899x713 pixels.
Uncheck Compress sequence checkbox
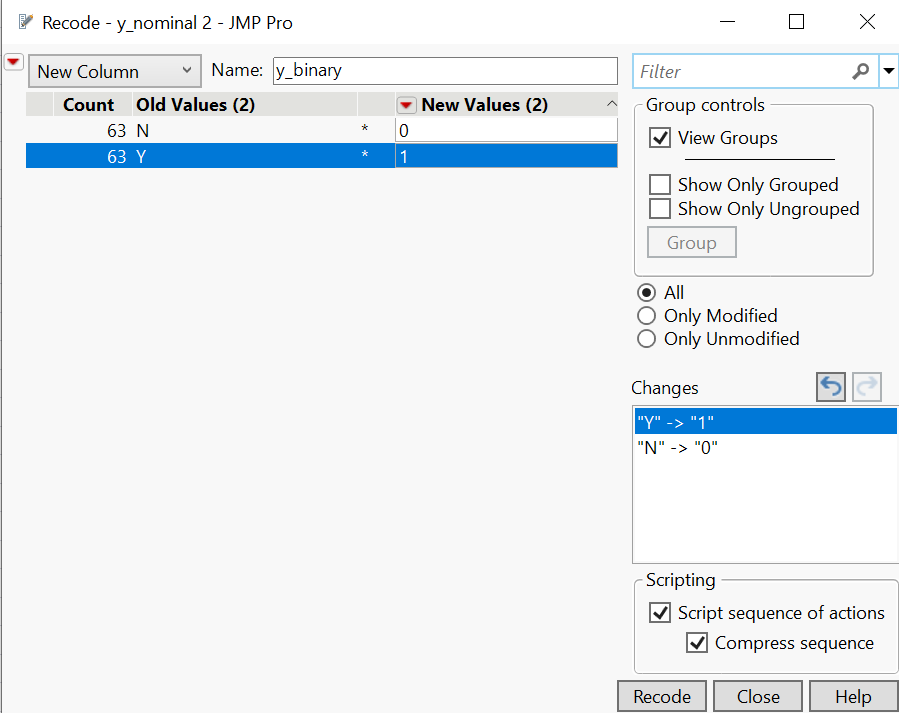click(x=697, y=643)
